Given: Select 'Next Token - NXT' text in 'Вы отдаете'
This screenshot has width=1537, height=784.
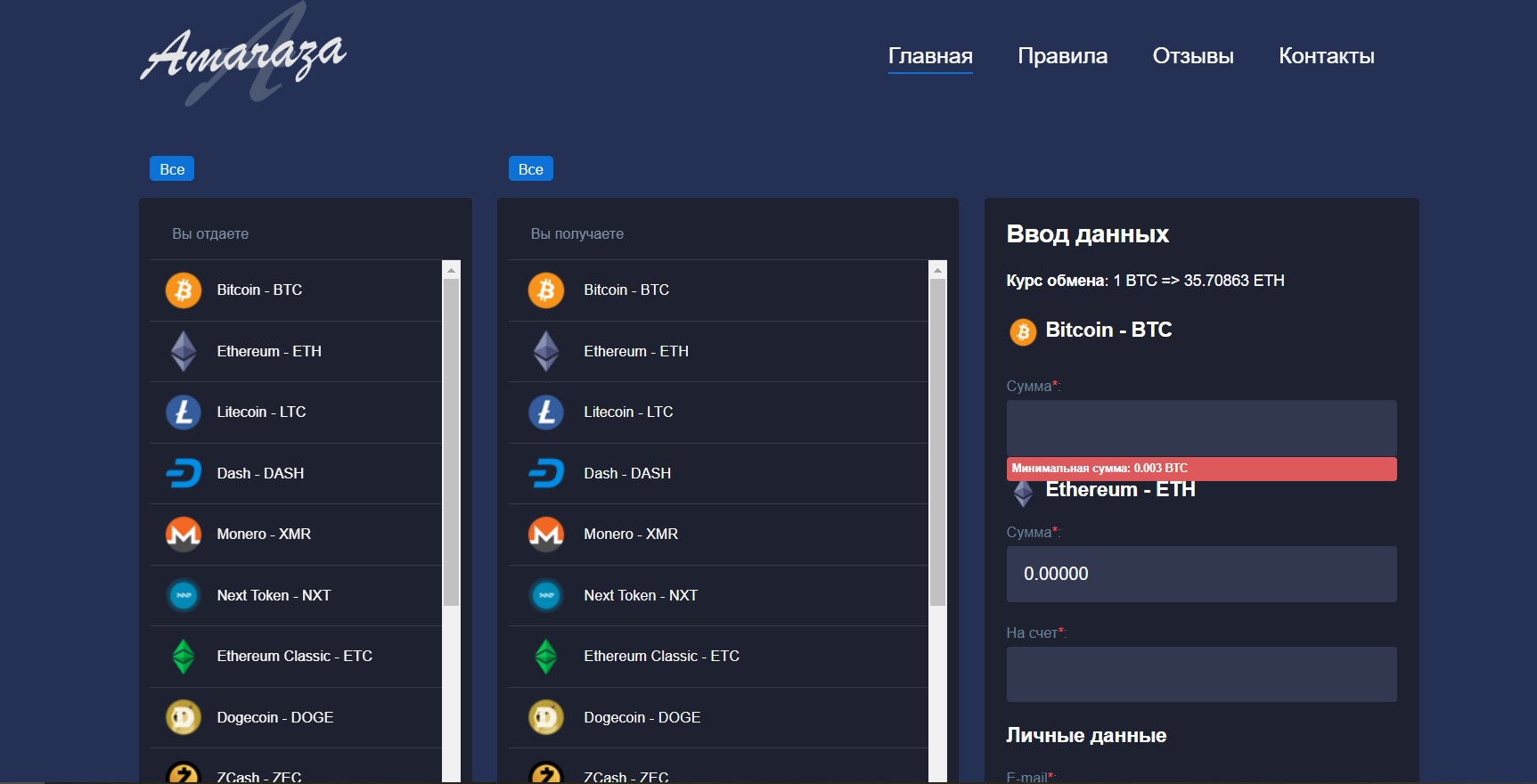Looking at the screenshot, I should 274,595.
